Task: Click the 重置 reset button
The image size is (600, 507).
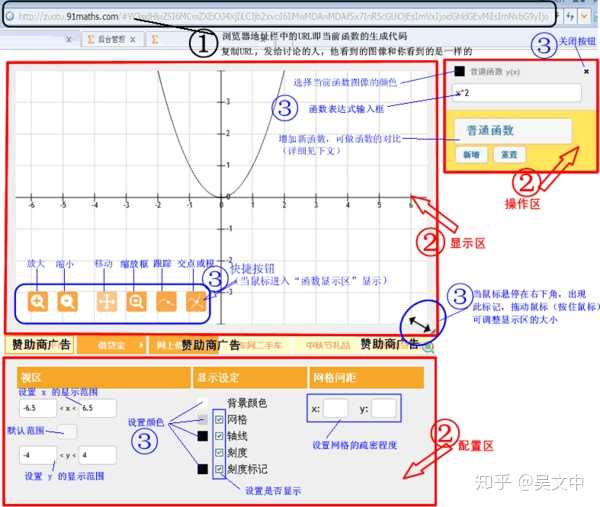Action: [509, 155]
